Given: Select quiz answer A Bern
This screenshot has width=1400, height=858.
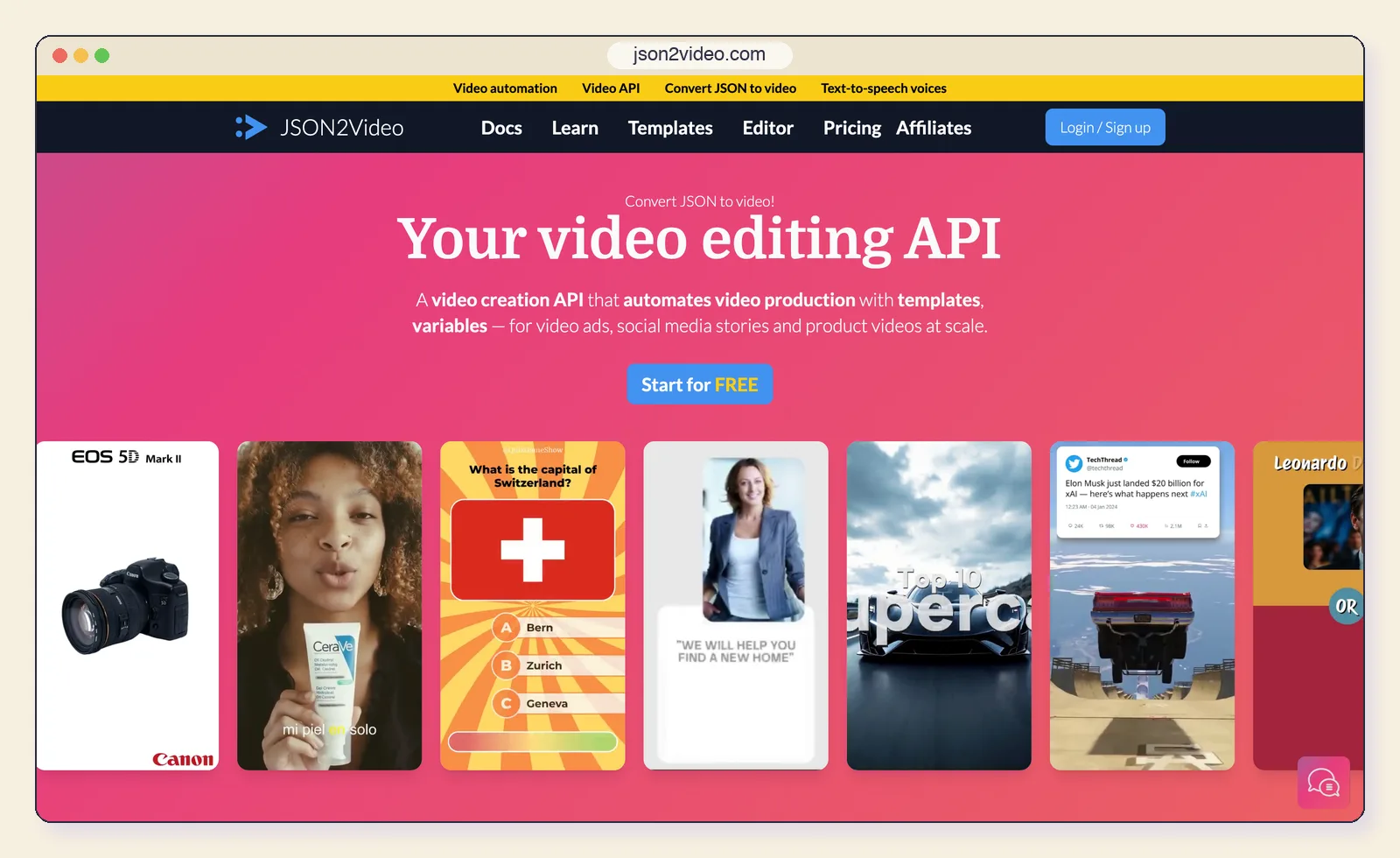Looking at the screenshot, I should [558, 628].
